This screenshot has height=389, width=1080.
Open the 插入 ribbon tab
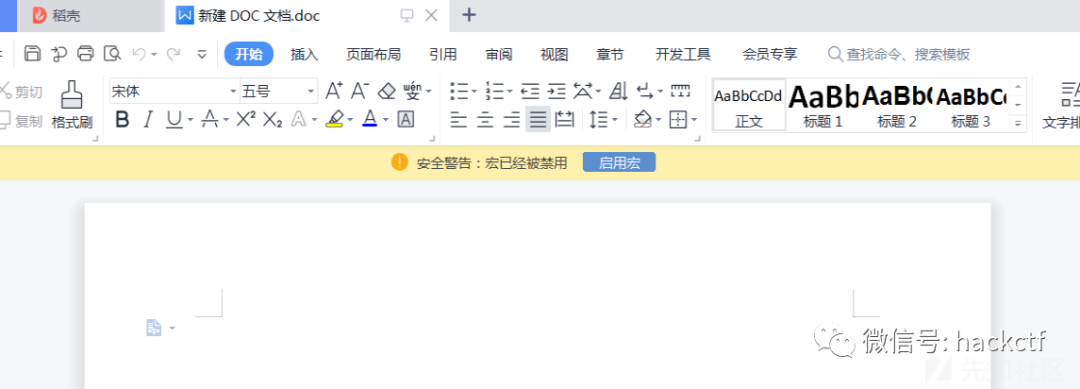click(x=304, y=54)
